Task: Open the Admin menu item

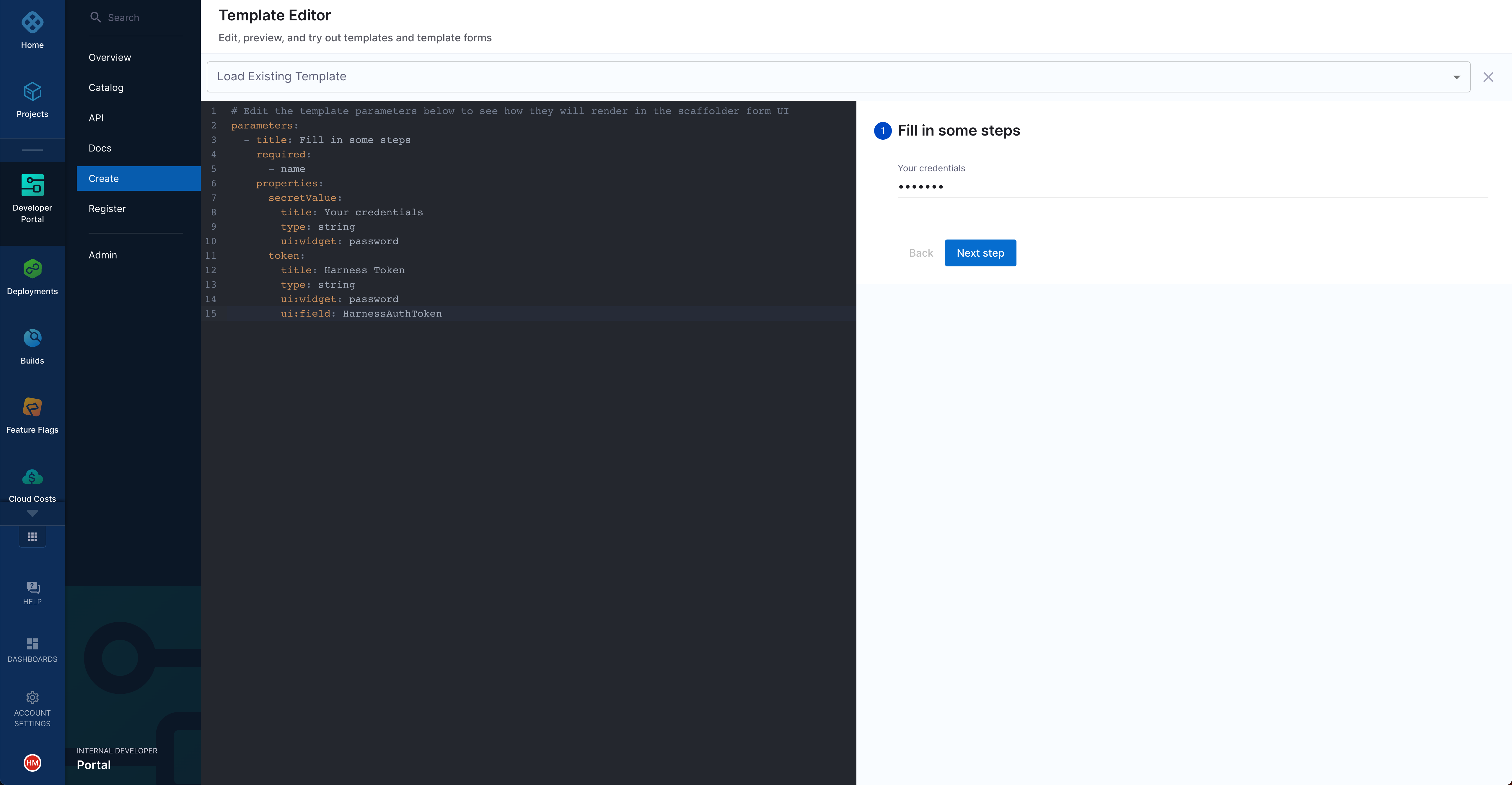Action: point(103,255)
